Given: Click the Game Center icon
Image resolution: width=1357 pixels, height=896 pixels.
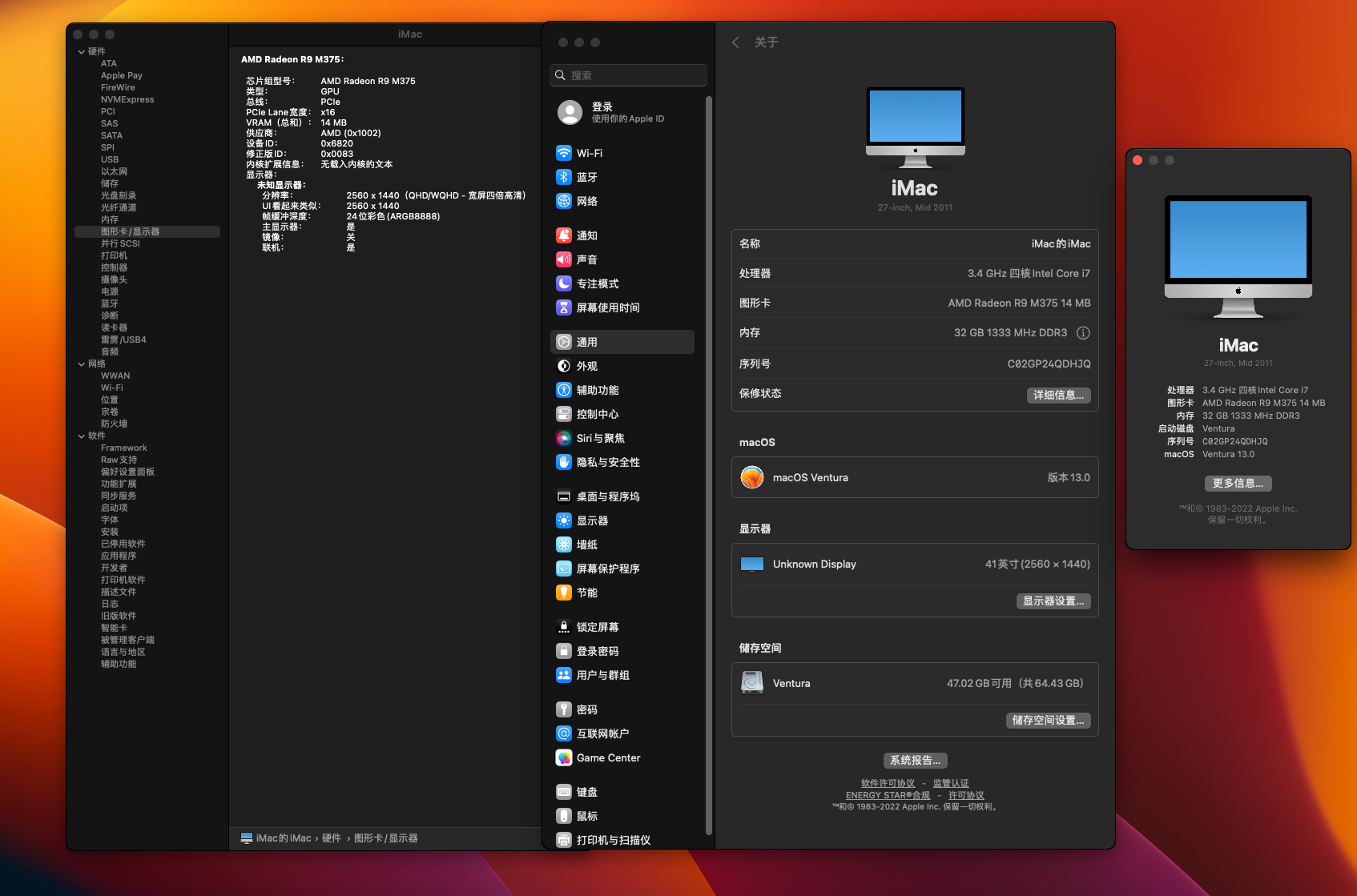Looking at the screenshot, I should (x=564, y=757).
